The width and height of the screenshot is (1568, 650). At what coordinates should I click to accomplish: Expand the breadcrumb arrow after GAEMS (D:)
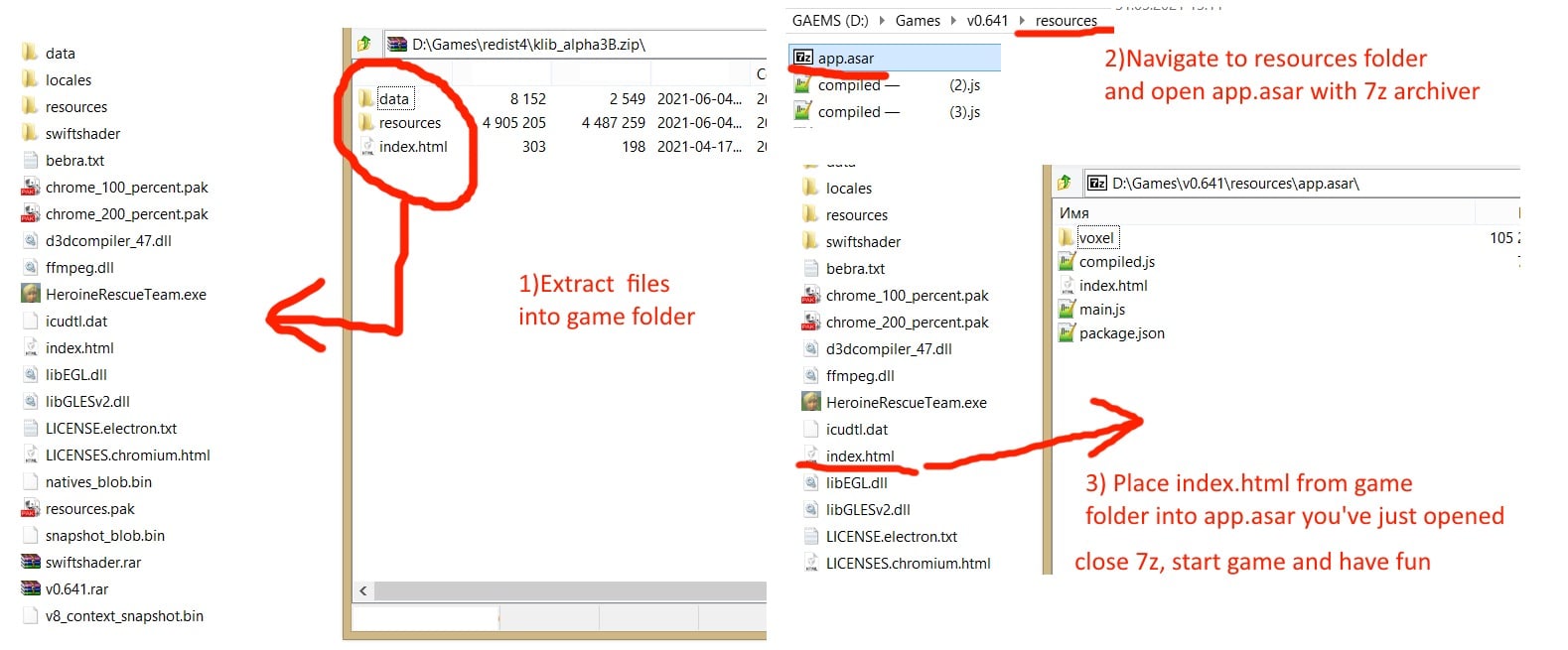pos(881,21)
